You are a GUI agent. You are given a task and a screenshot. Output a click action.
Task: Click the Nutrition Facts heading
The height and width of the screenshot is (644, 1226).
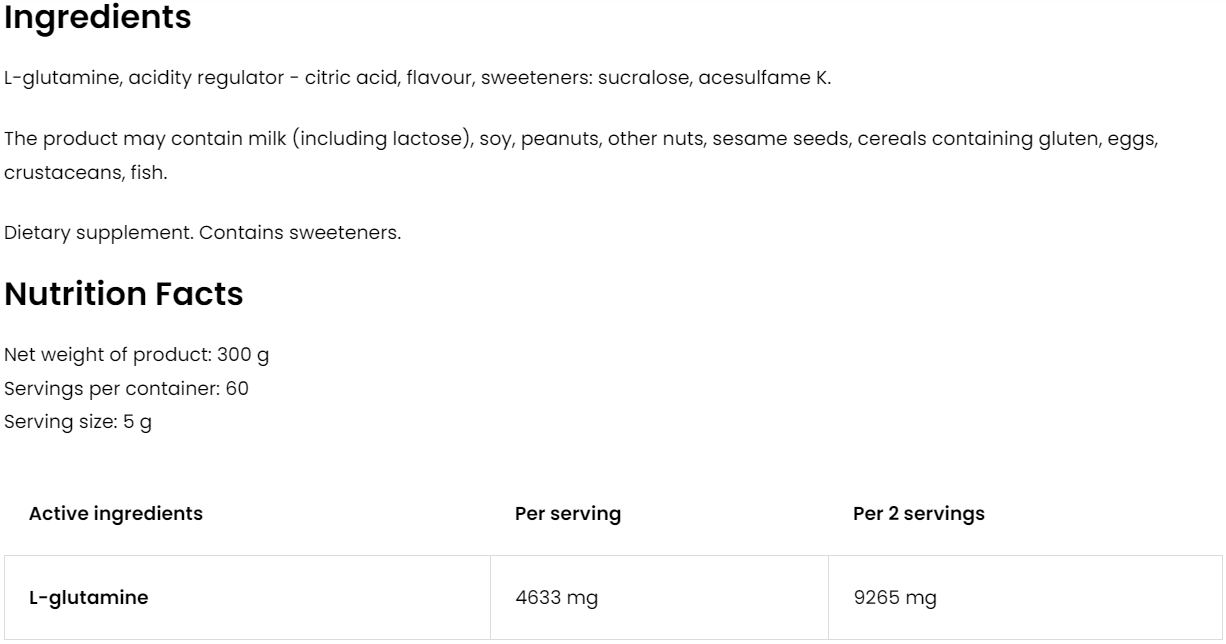tap(124, 294)
